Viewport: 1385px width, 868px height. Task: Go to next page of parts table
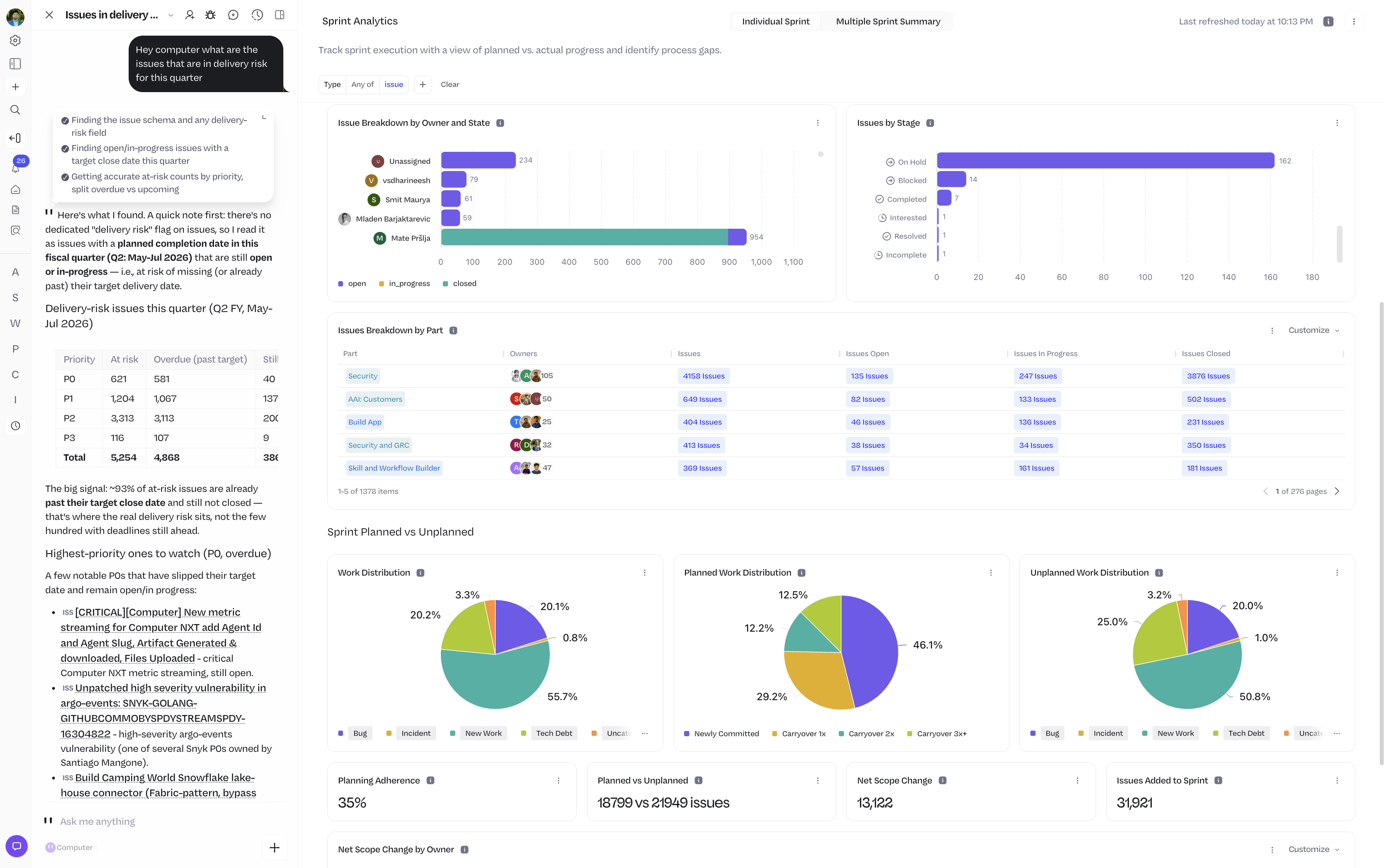point(1337,491)
